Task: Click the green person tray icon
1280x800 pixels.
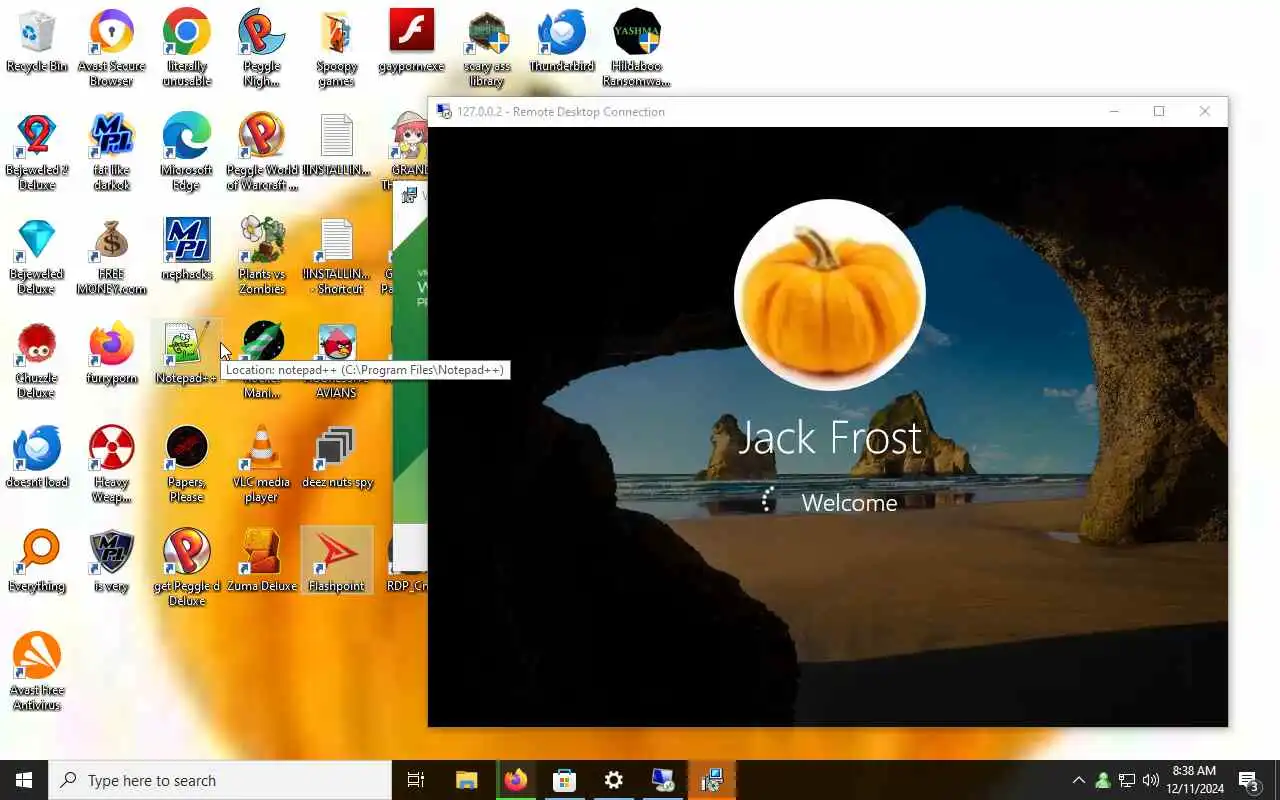Action: tap(1103, 780)
